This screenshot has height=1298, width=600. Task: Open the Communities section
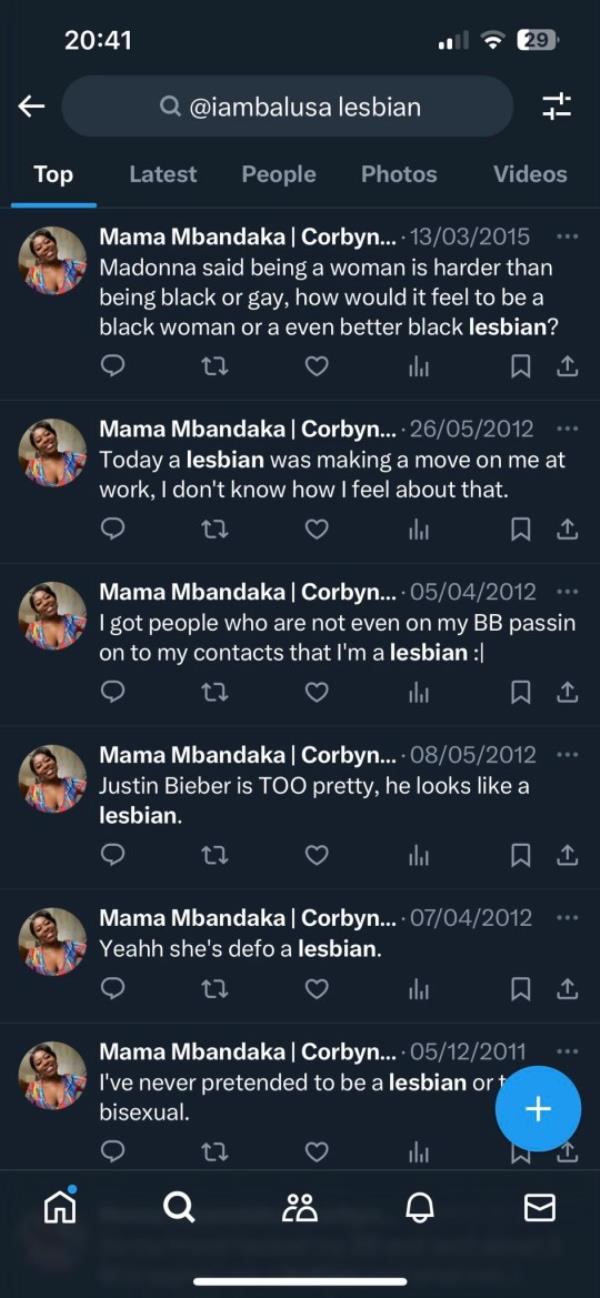(x=300, y=1207)
